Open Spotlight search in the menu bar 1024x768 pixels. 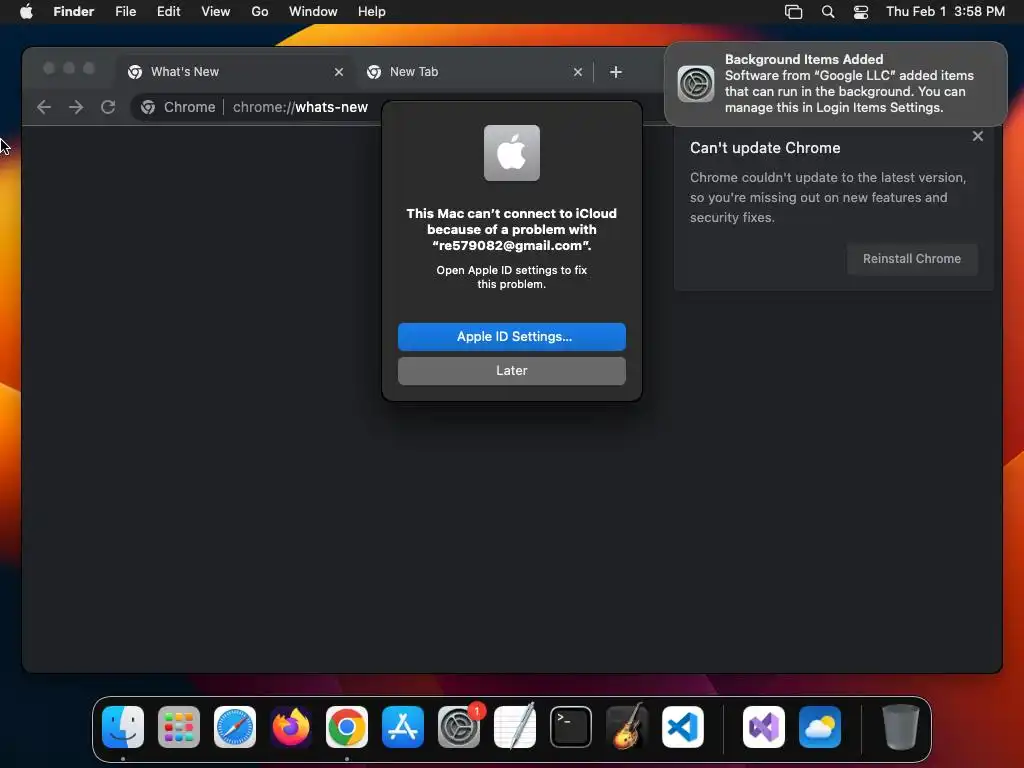coord(827,12)
